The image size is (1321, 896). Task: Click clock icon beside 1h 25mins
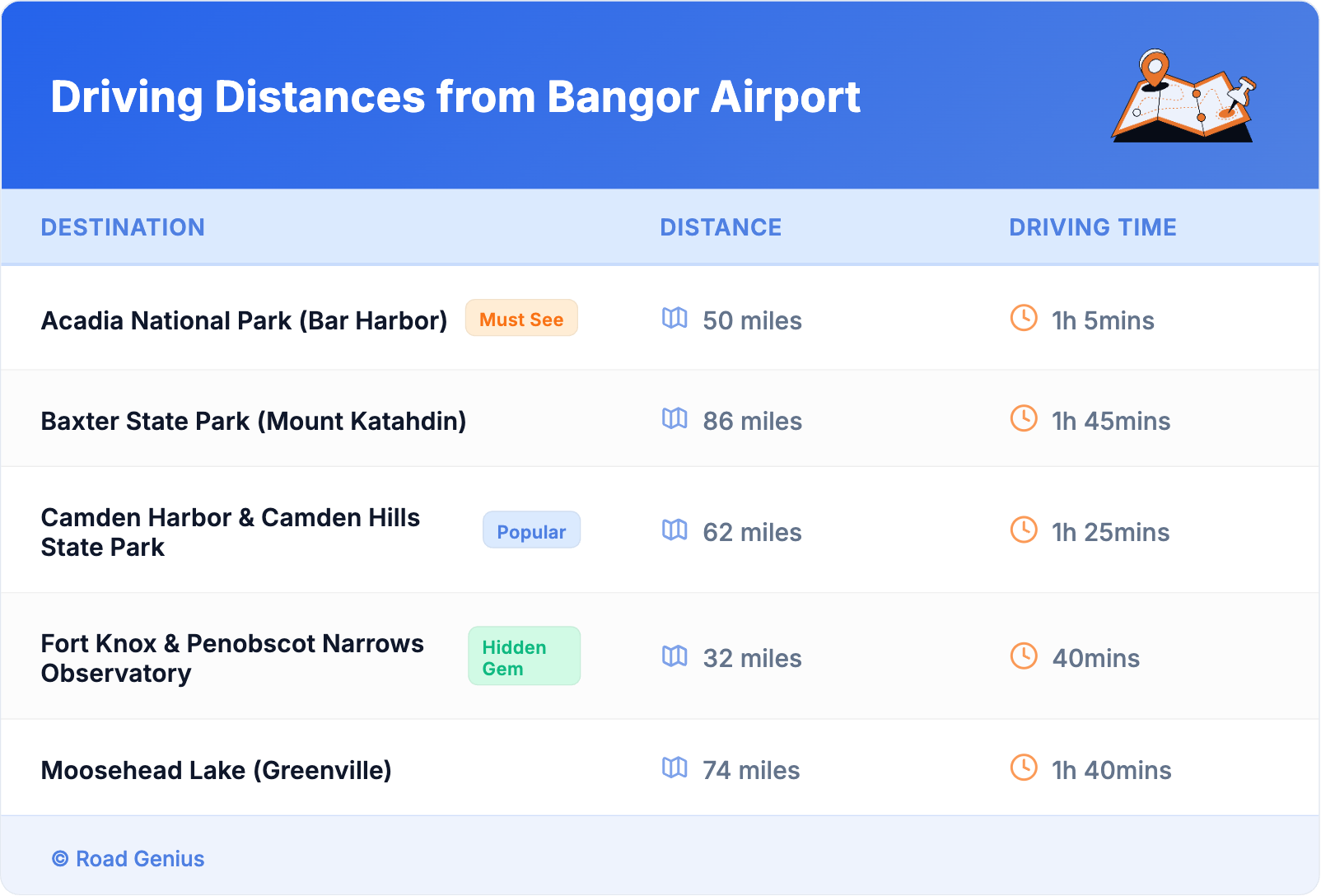pos(1024,530)
